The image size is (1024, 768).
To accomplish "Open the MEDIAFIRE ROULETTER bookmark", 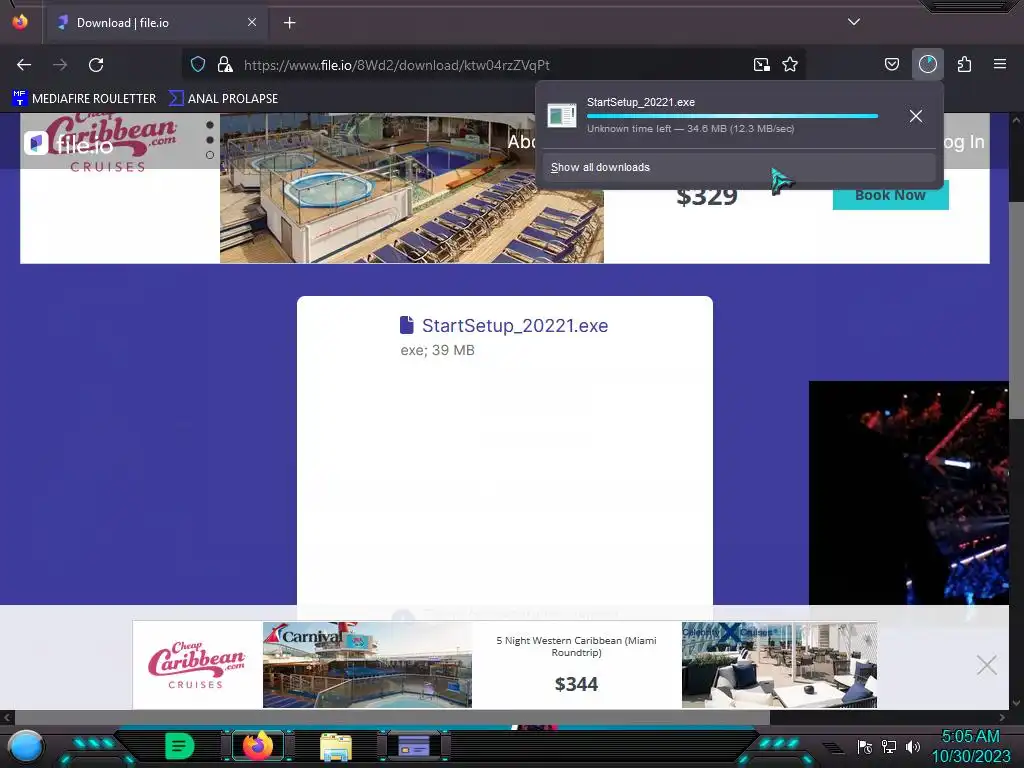I will point(84,99).
